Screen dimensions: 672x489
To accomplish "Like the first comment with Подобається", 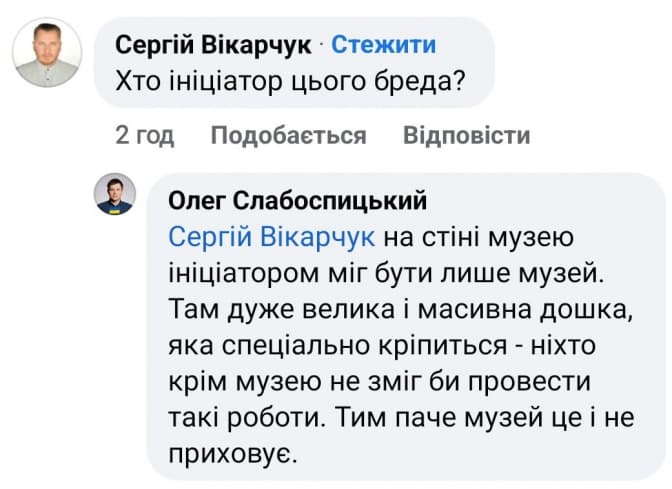I will tap(288, 135).
